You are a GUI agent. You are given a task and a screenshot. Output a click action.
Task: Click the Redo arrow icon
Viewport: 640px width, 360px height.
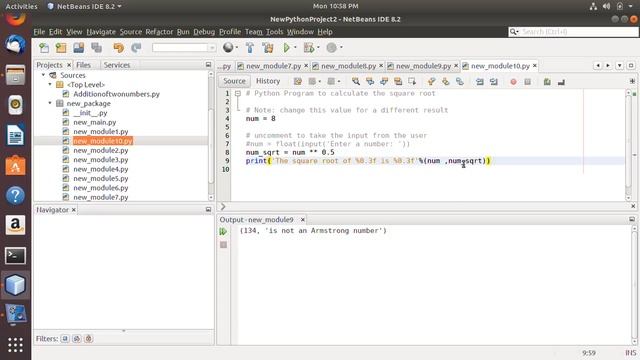coord(136,48)
